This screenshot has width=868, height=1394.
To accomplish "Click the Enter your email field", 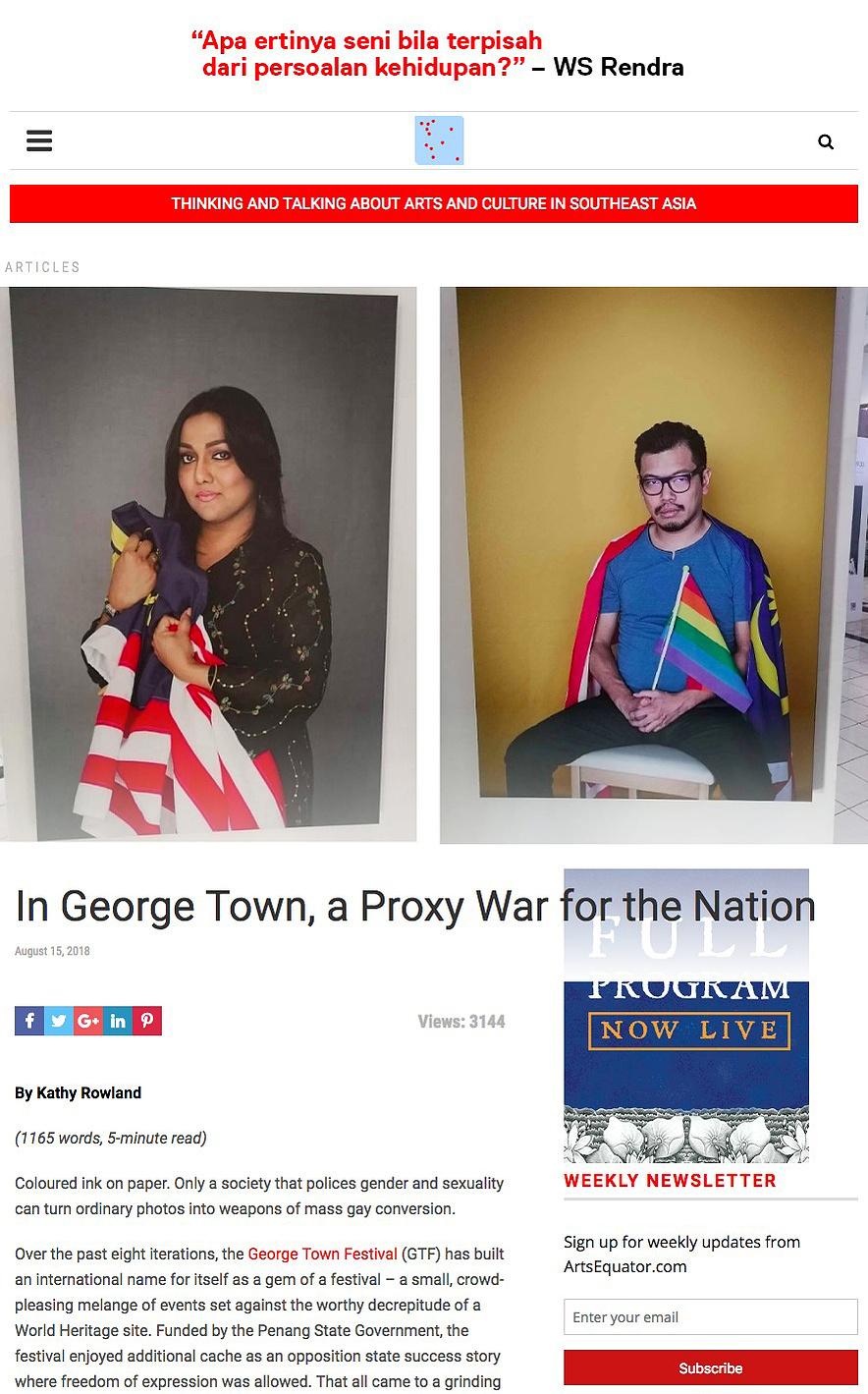I will tap(711, 1316).
